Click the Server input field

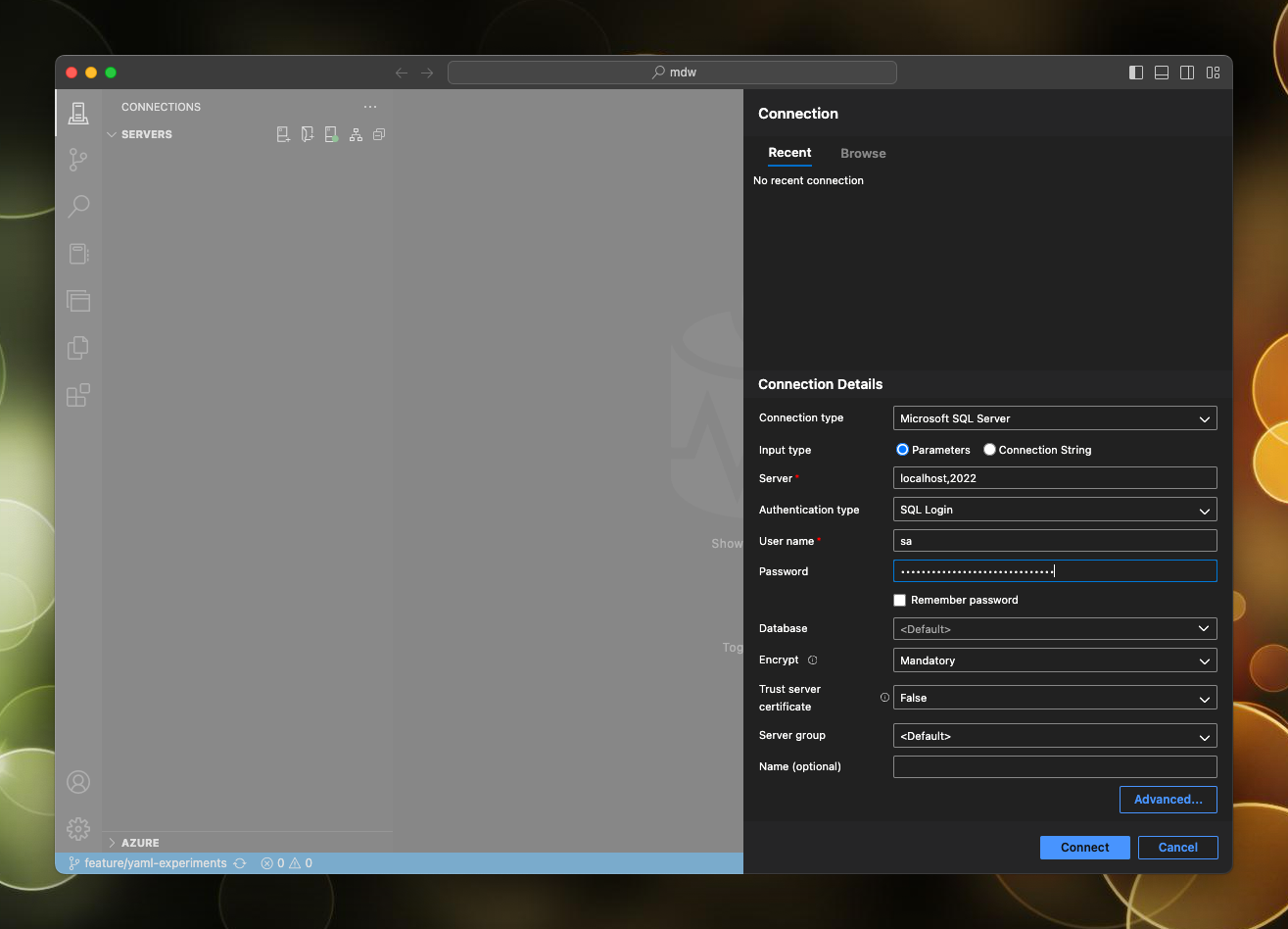pyautogui.click(x=1055, y=478)
